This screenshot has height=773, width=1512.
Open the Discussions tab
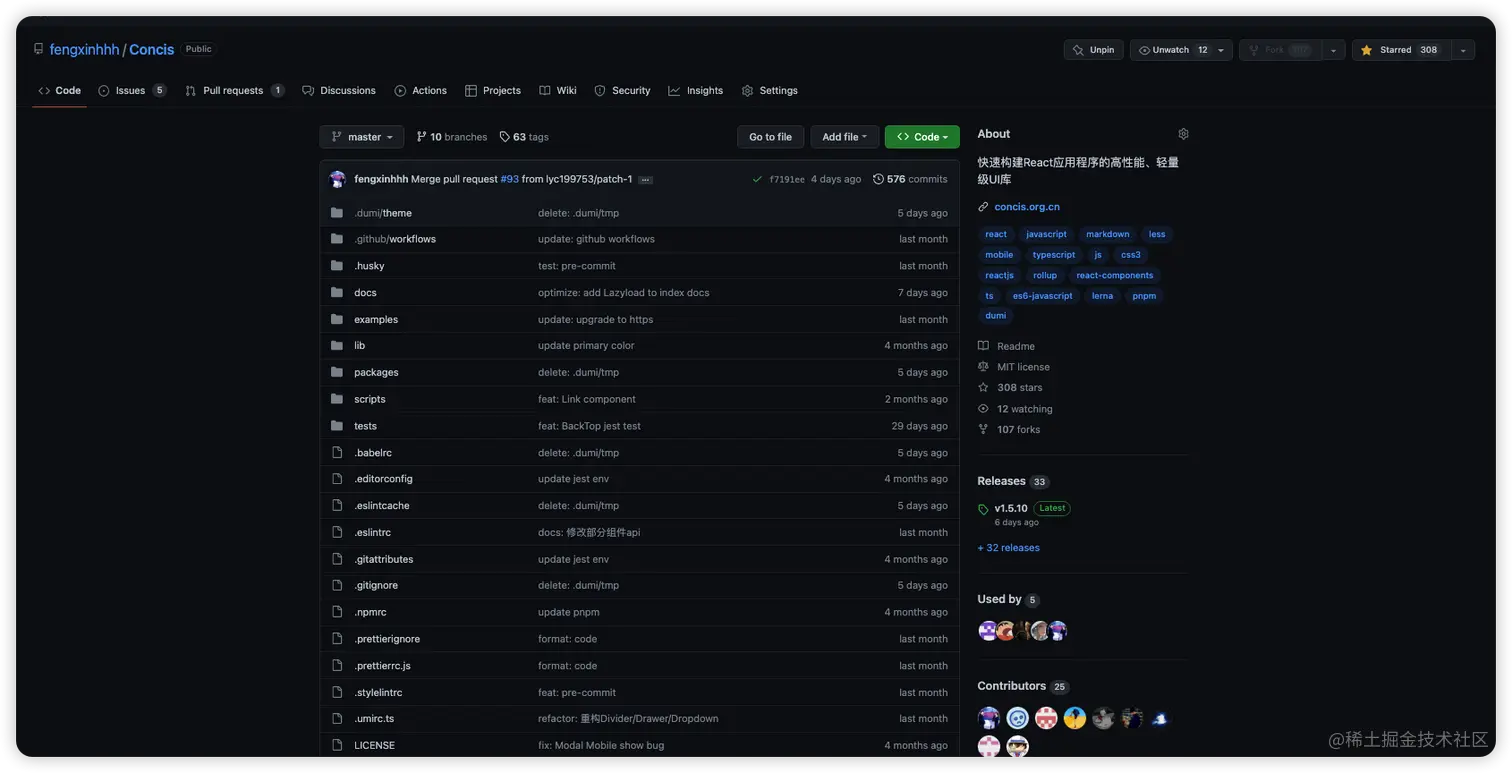(339, 91)
